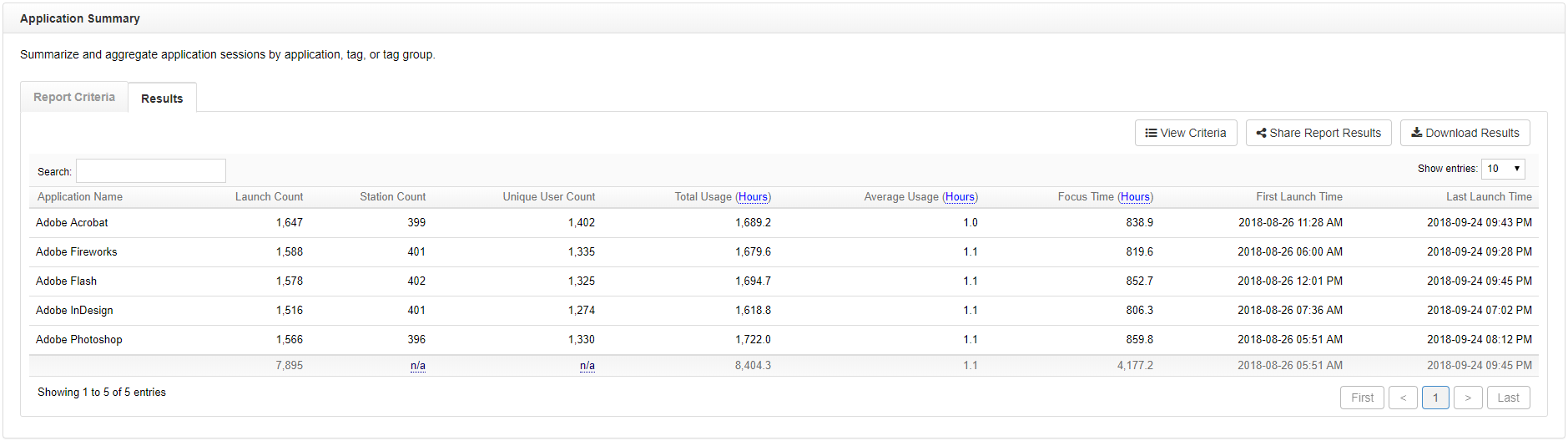Sort by Last Launch Time header
Image resolution: width=1568 pixels, height=441 pixels.
point(1489,197)
